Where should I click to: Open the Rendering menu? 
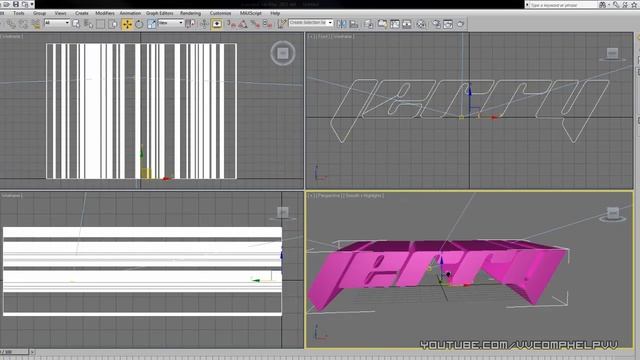click(191, 13)
